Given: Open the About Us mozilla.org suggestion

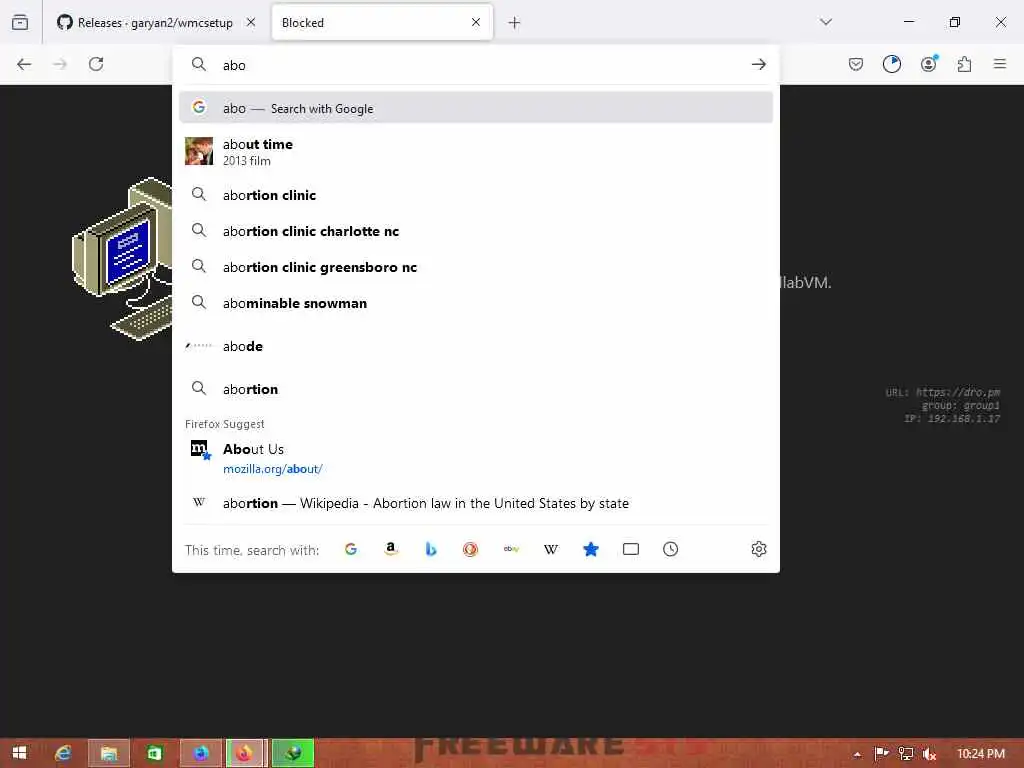Looking at the screenshot, I should (475, 458).
